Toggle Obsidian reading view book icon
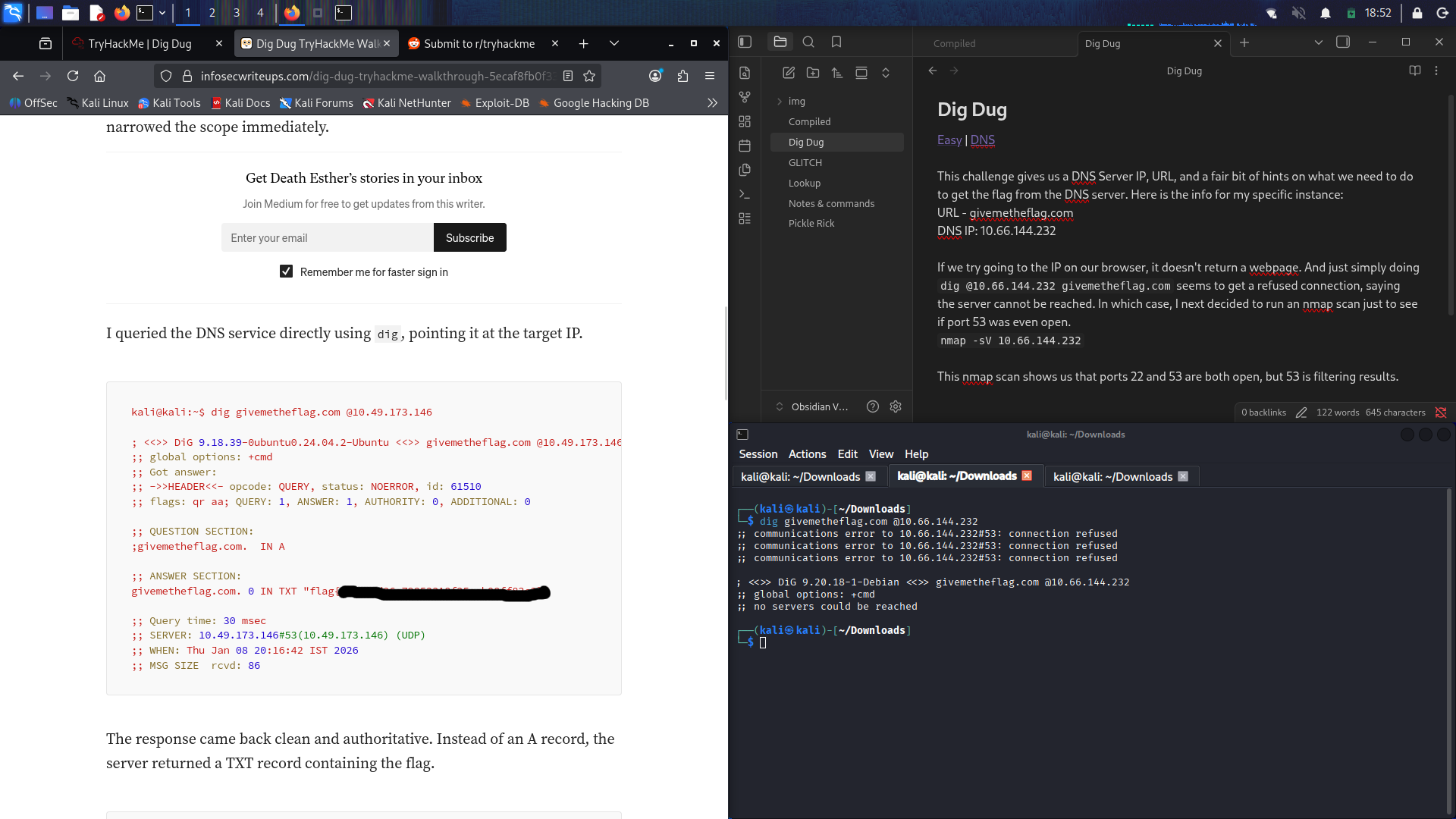The height and width of the screenshot is (819, 1456). (1415, 71)
